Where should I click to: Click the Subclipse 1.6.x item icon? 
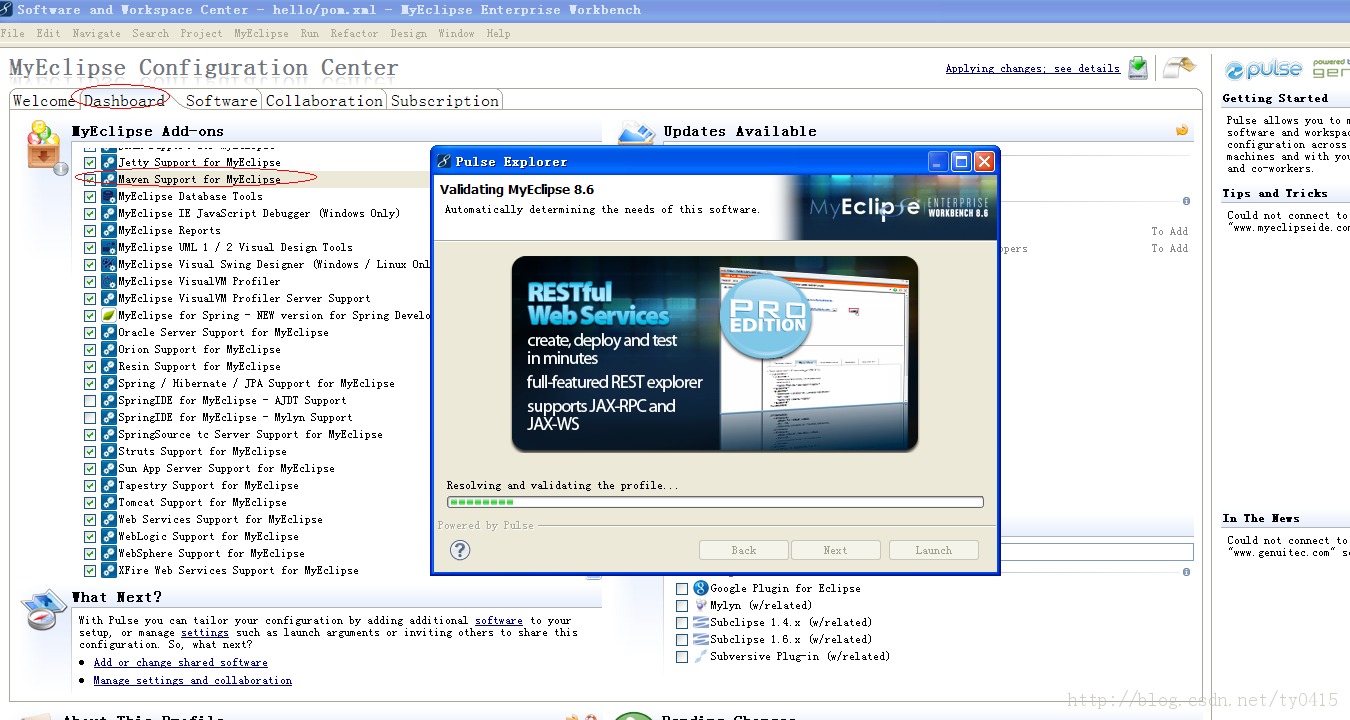(x=700, y=639)
